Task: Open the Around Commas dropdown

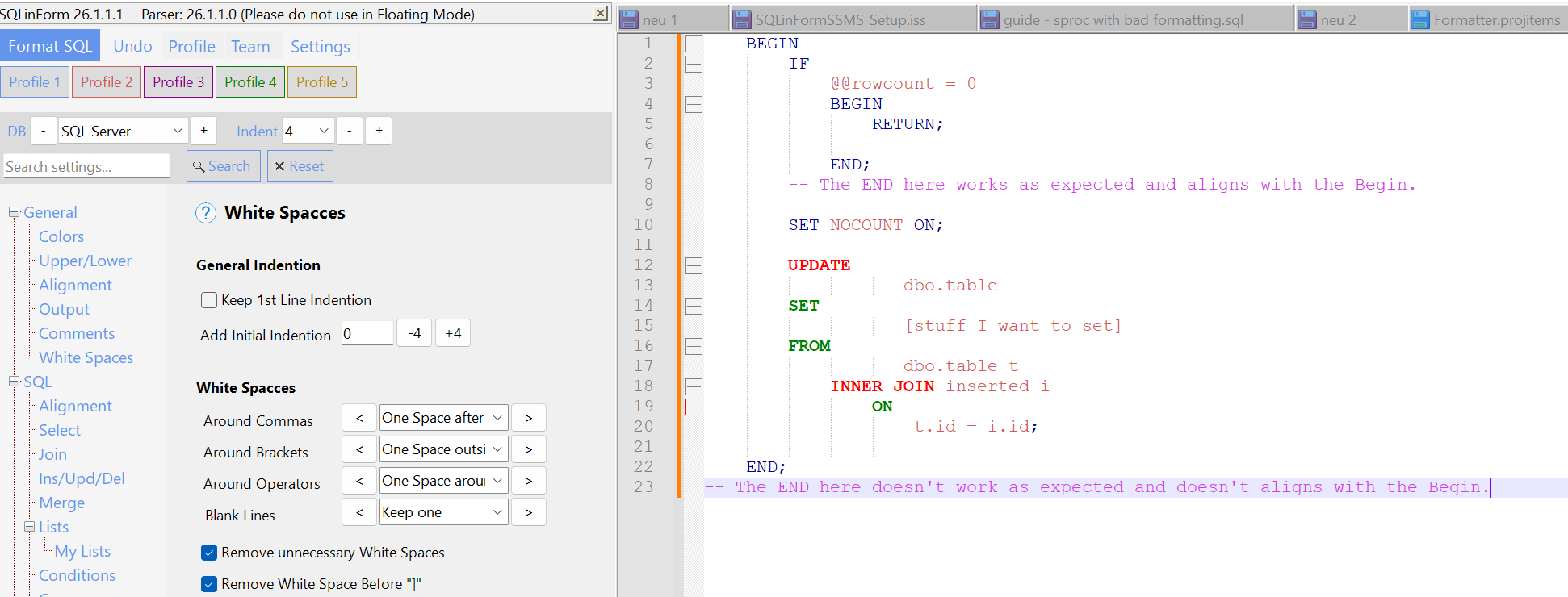Action: pos(443,418)
